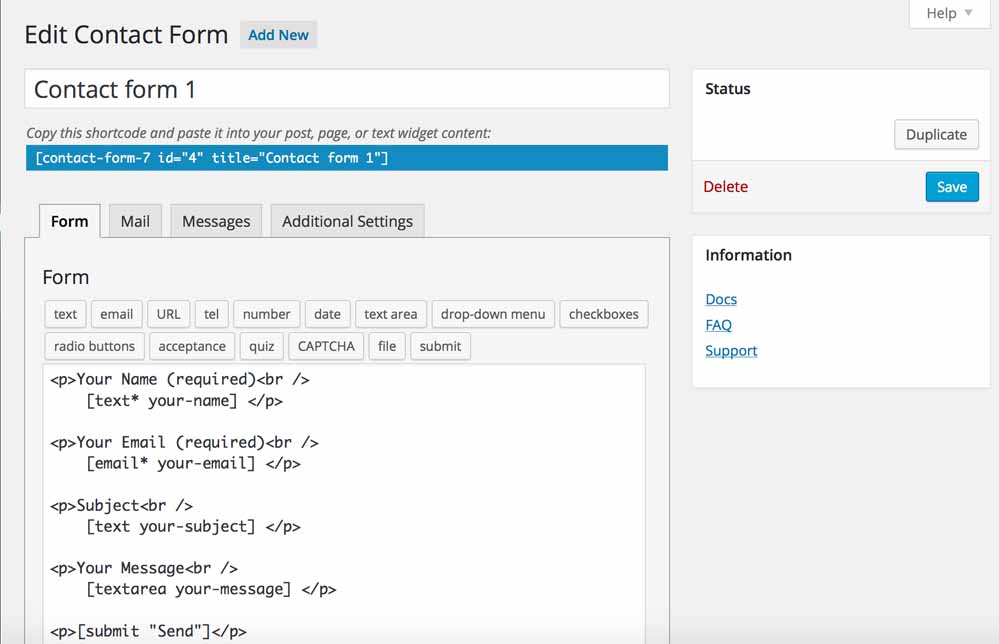Screen dimensions: 999x644
Task: Insert a submit tag
Action: coord(440,346)
